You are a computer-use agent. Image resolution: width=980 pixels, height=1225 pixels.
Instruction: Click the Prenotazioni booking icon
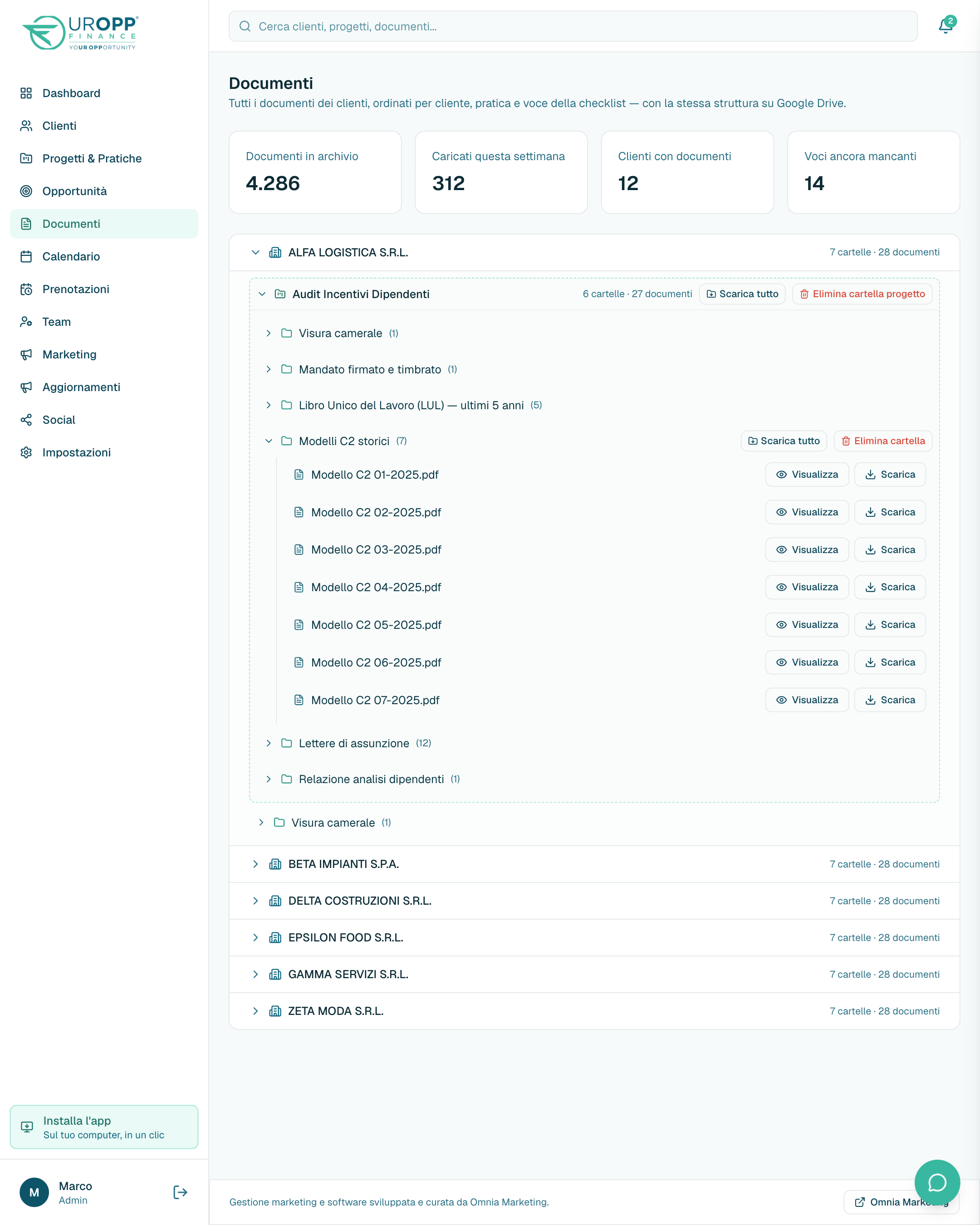click(x=26, y=289)
